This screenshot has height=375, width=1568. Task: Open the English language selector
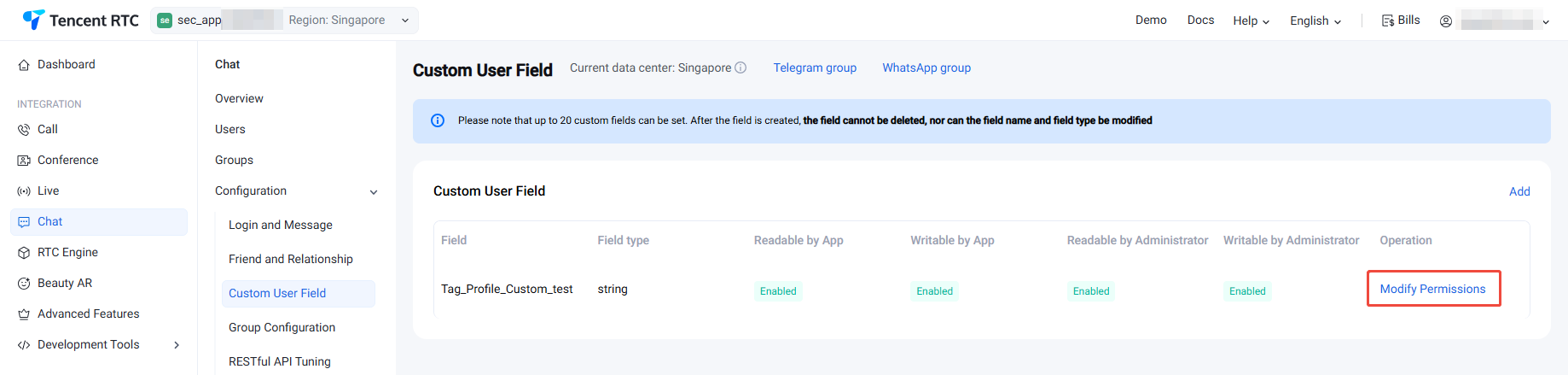tap(1315, 21)
